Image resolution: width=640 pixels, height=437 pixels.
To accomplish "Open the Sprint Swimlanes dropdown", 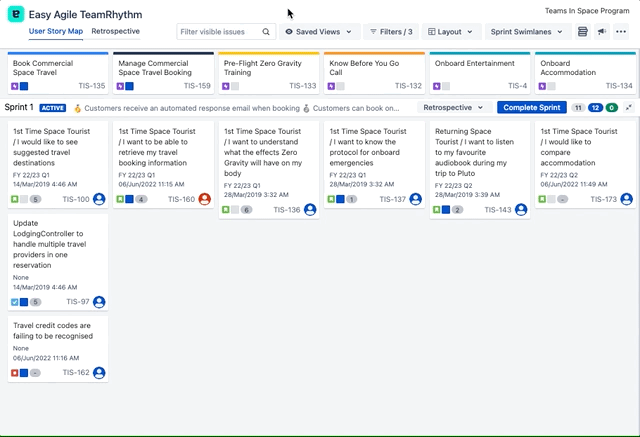I will [x=528, y=32].
